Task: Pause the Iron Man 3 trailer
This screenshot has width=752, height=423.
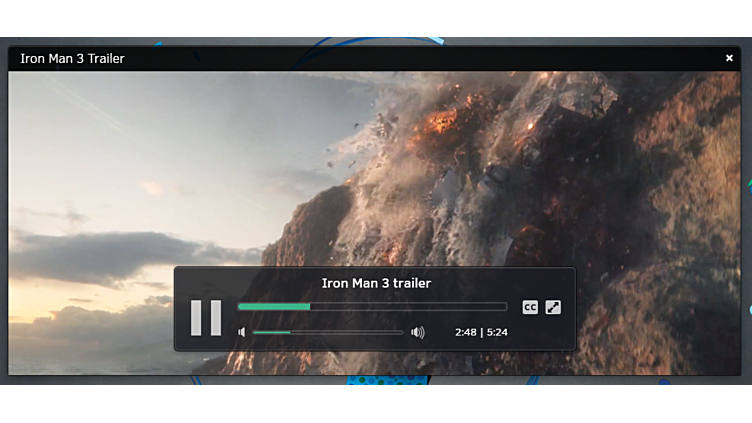Action: (206, 318)
